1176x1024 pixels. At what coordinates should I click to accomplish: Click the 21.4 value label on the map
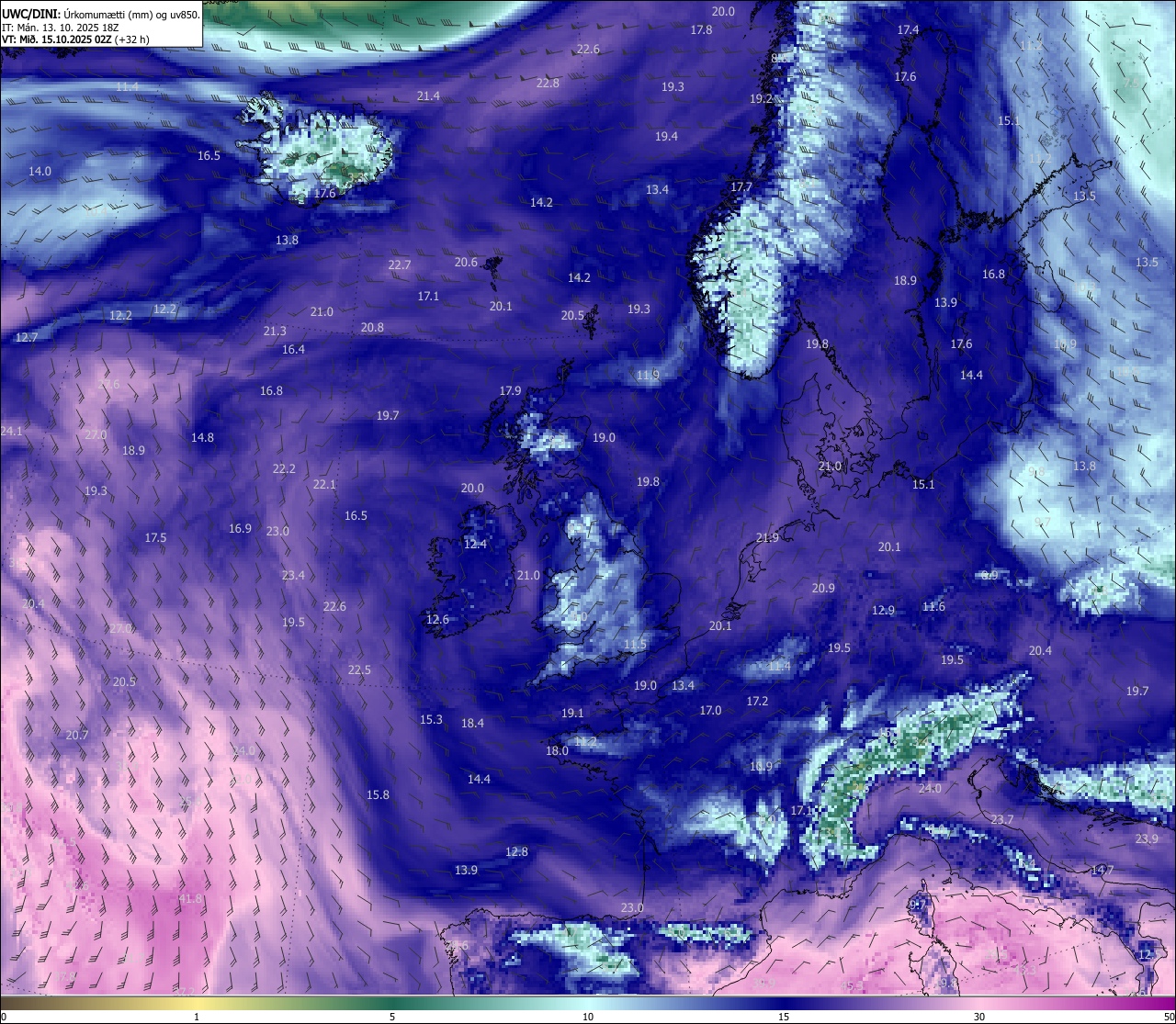(x=428, y=96)
